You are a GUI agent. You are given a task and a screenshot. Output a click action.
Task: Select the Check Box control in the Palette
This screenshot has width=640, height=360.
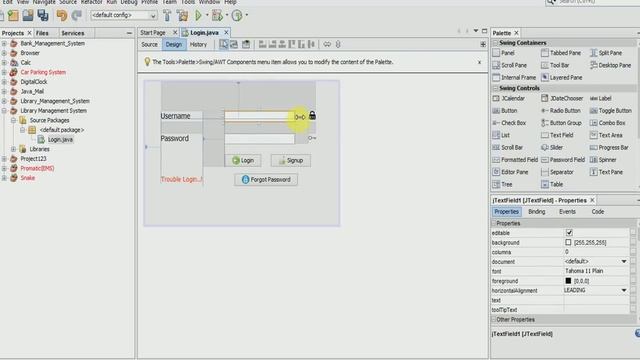coord(509,123)
